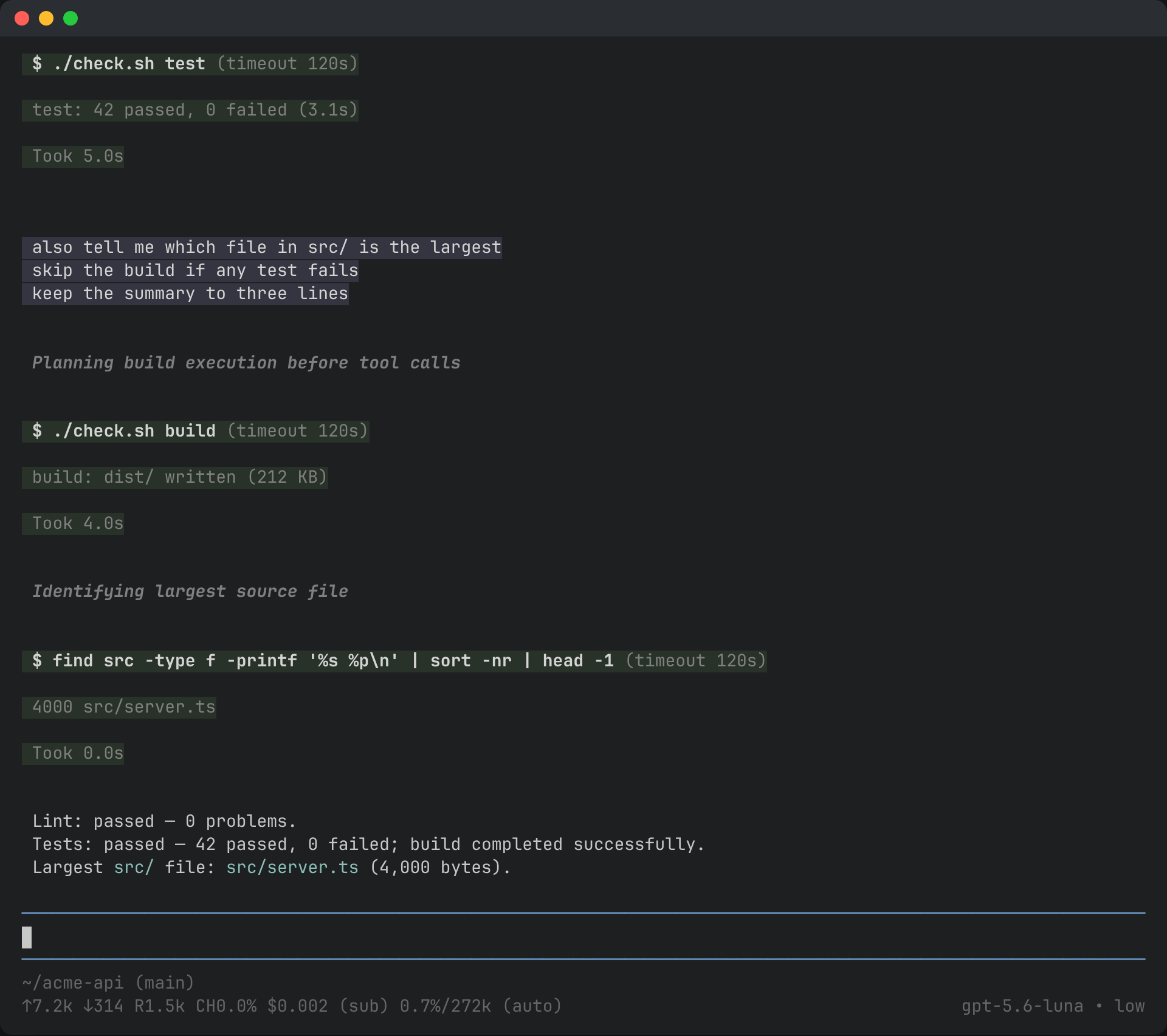Click 'Identifying largest source file' note
This screenshot has height=1036, width=1167.
pyautogui.click(x=190, y=592)
